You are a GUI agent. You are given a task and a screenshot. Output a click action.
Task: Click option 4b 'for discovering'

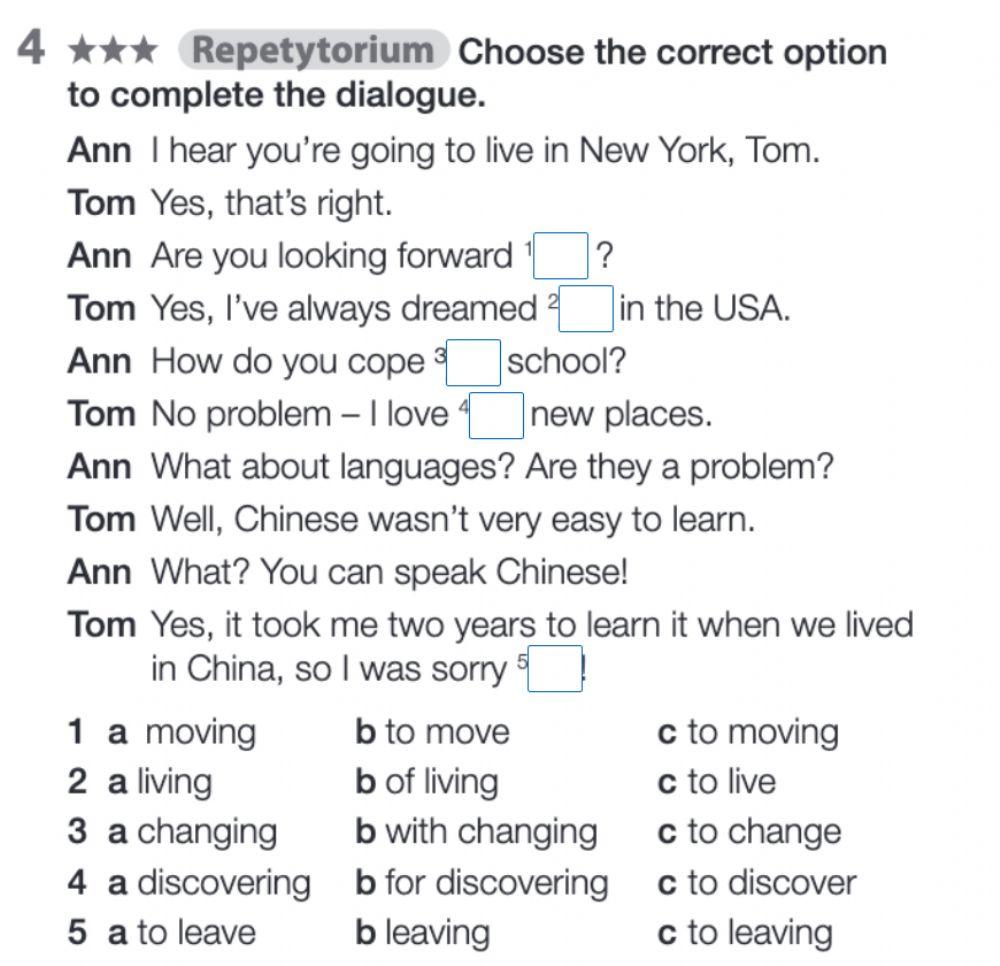(x=495, y=883)
